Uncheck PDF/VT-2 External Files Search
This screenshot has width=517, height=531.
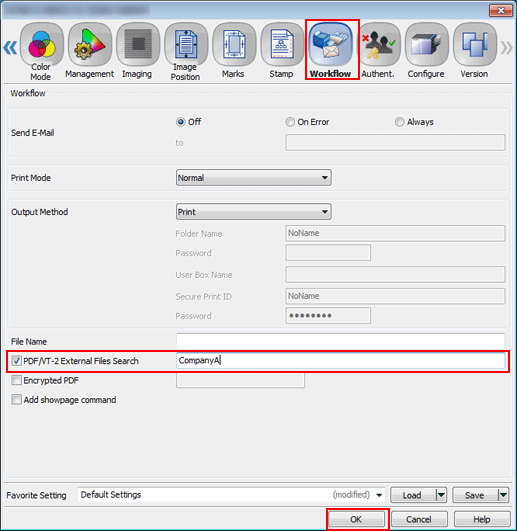point(16,361)
